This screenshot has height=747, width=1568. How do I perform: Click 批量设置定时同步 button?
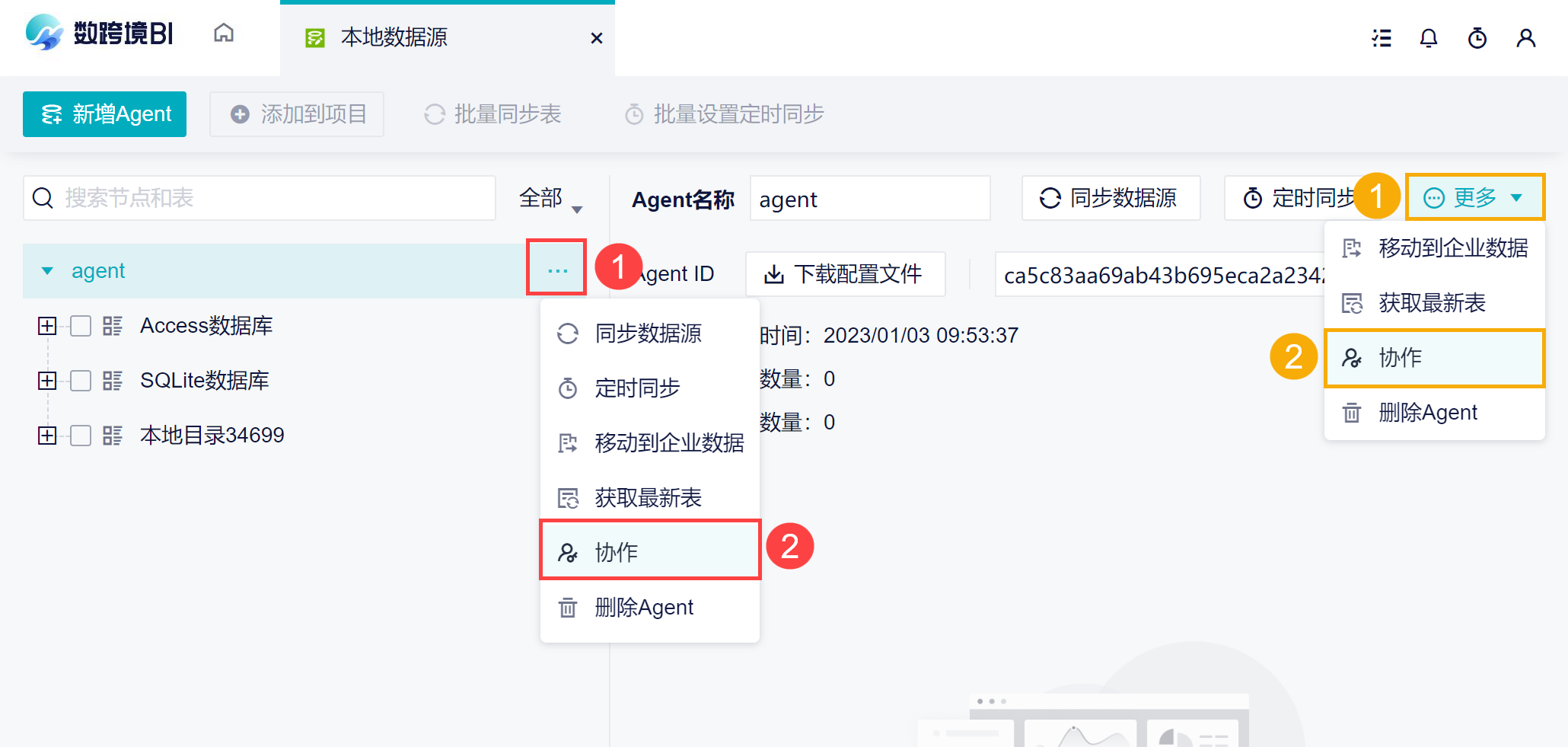(x=724, y=114)
